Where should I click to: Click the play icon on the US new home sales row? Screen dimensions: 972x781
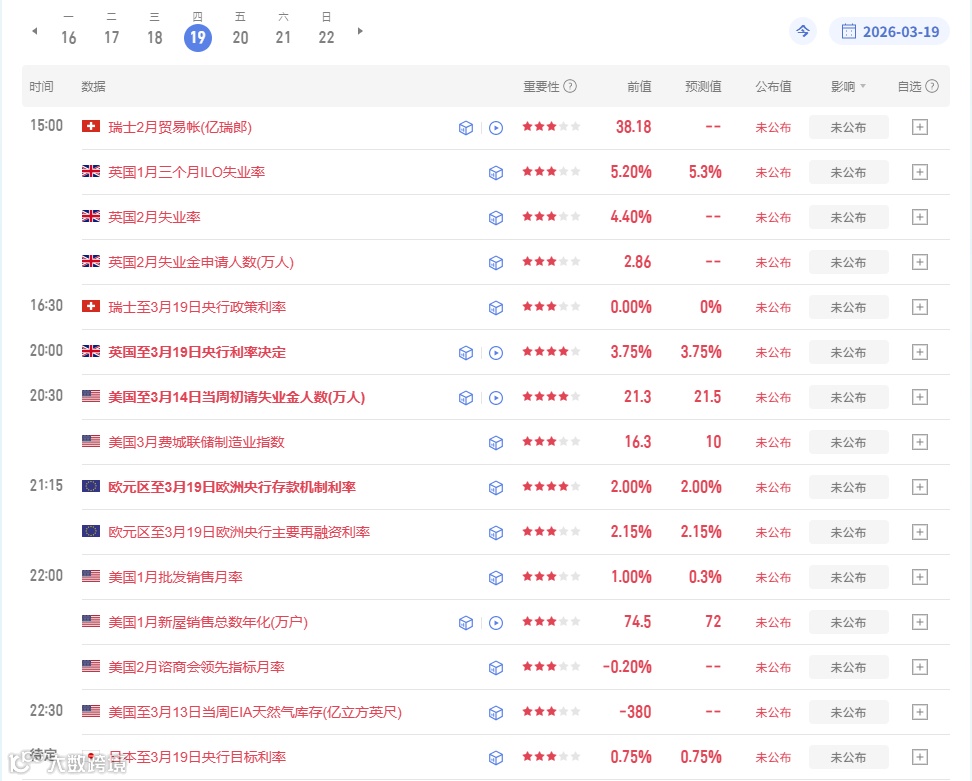point(496,622)
